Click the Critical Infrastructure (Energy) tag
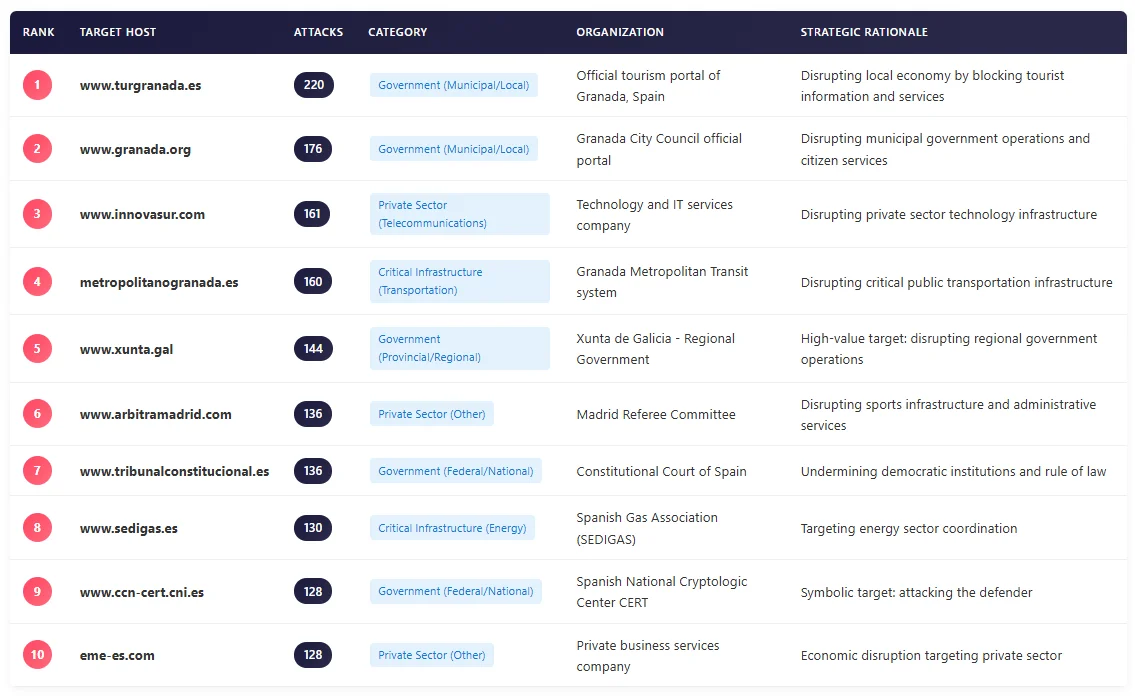Image resolution: width=1135 pixels, height=698 pixels. tap(452, 528)
